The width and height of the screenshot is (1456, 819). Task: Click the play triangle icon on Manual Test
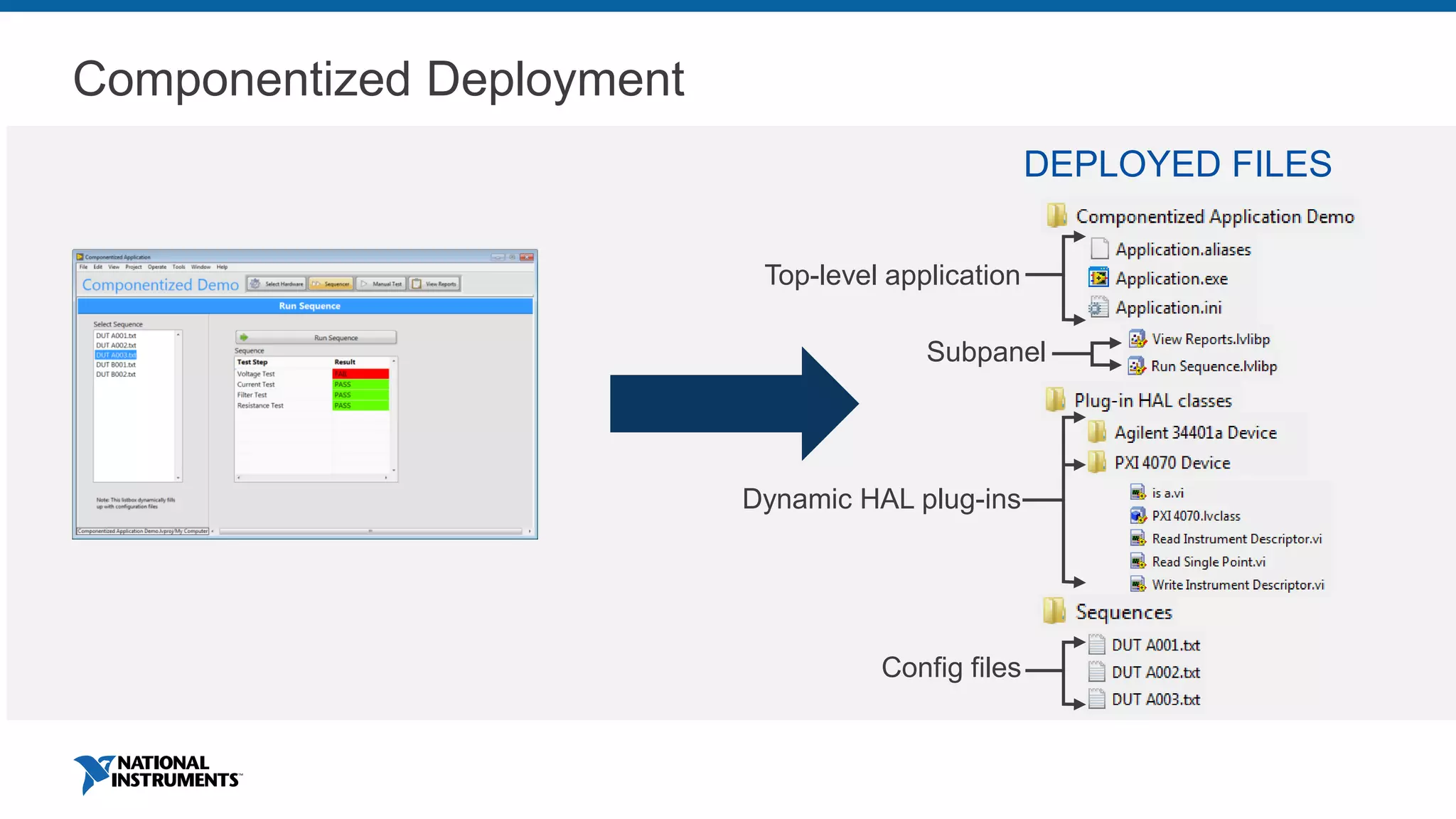point(364,284)
